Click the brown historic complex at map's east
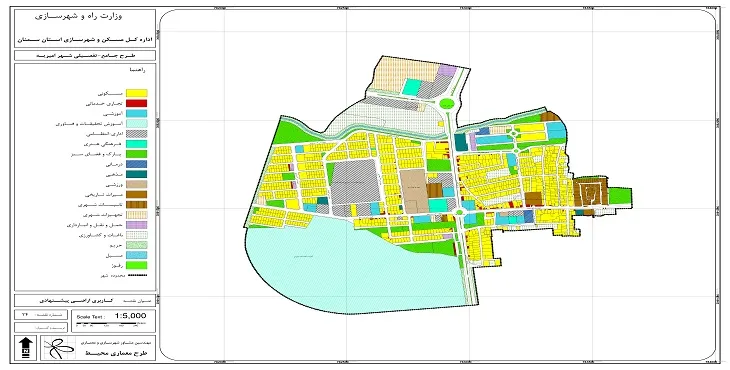Image resolution: width=730 pixels, height=370 pixels. pyautogui.click(x=590, y=191)
